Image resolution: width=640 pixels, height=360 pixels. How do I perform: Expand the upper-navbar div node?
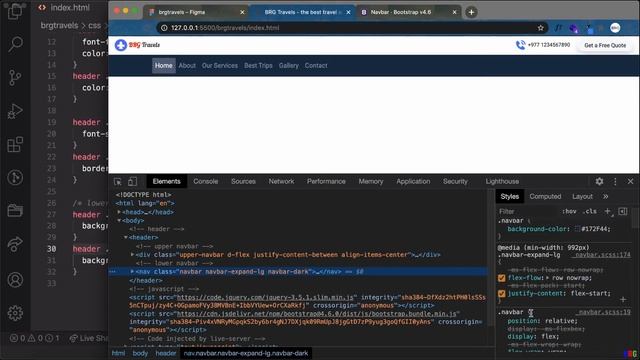(132, 255)
